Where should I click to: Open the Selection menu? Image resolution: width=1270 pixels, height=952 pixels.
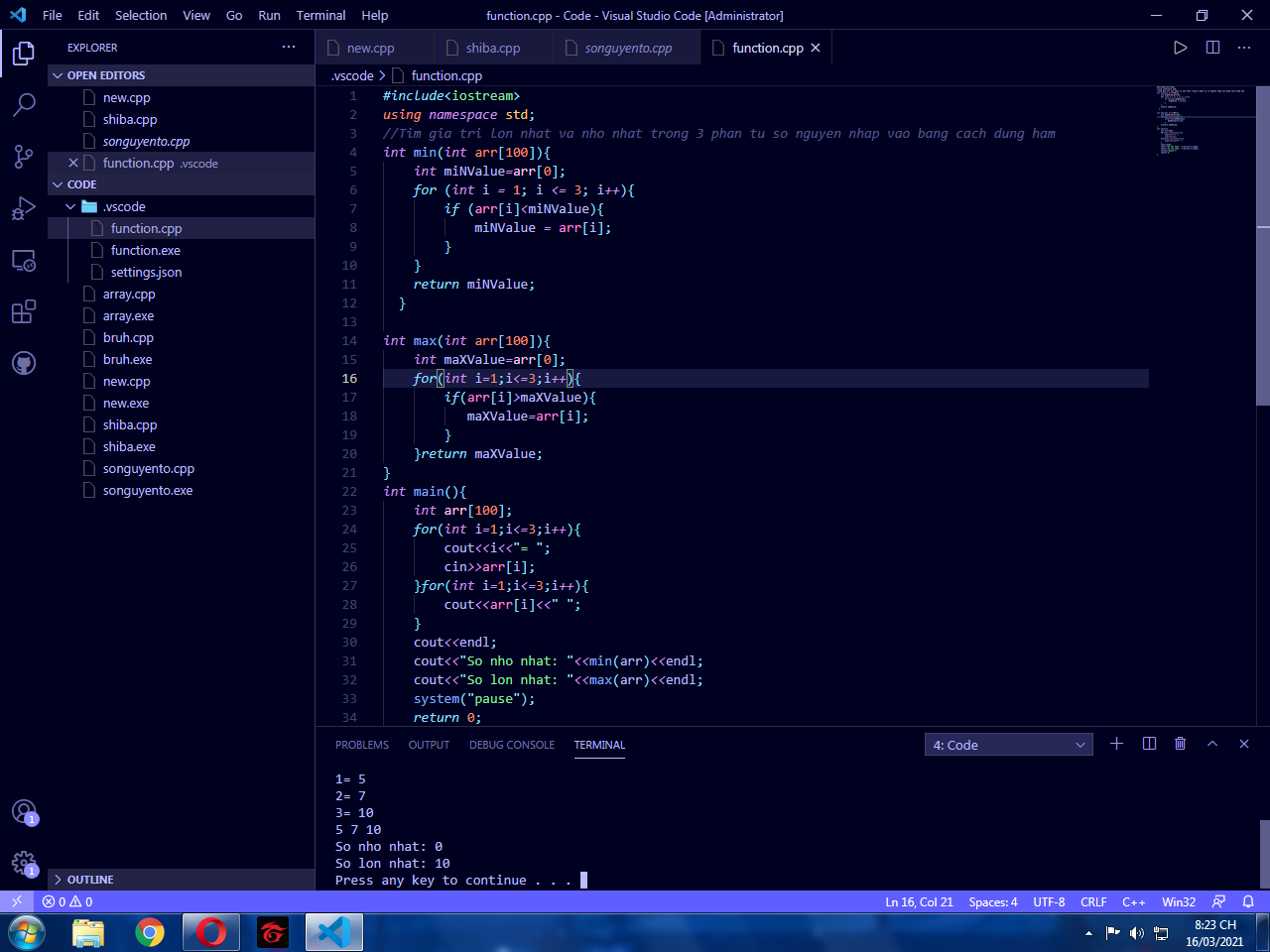(x=141, y=15)
